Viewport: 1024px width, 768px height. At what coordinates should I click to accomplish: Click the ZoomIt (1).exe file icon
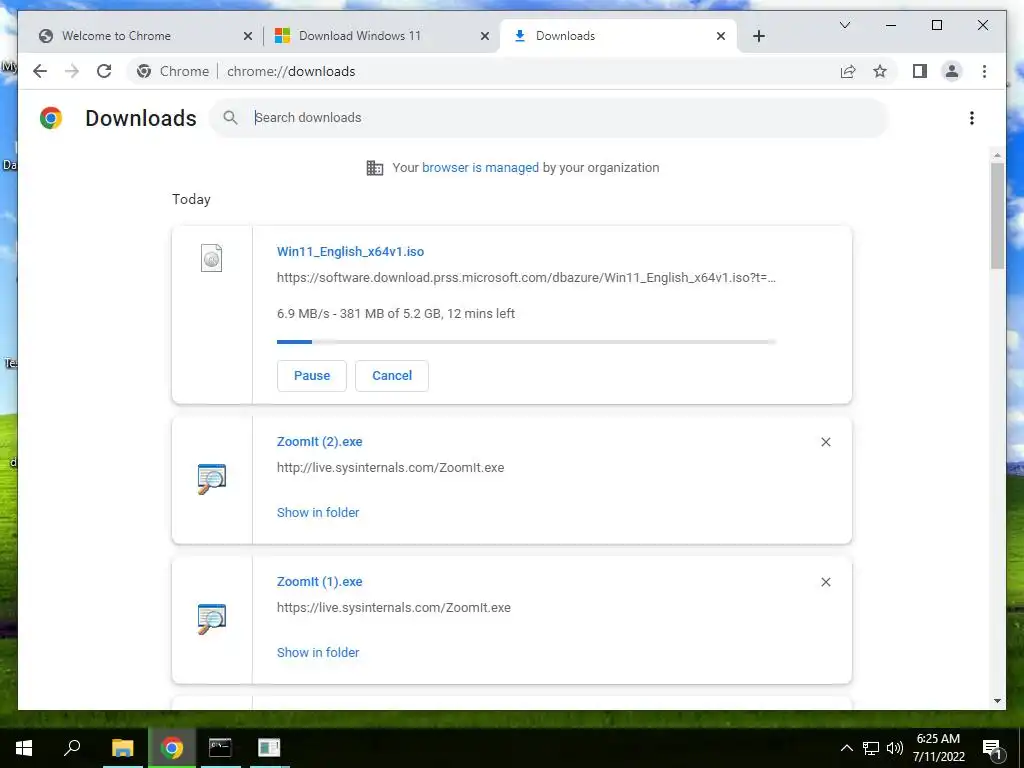(212, 618)
